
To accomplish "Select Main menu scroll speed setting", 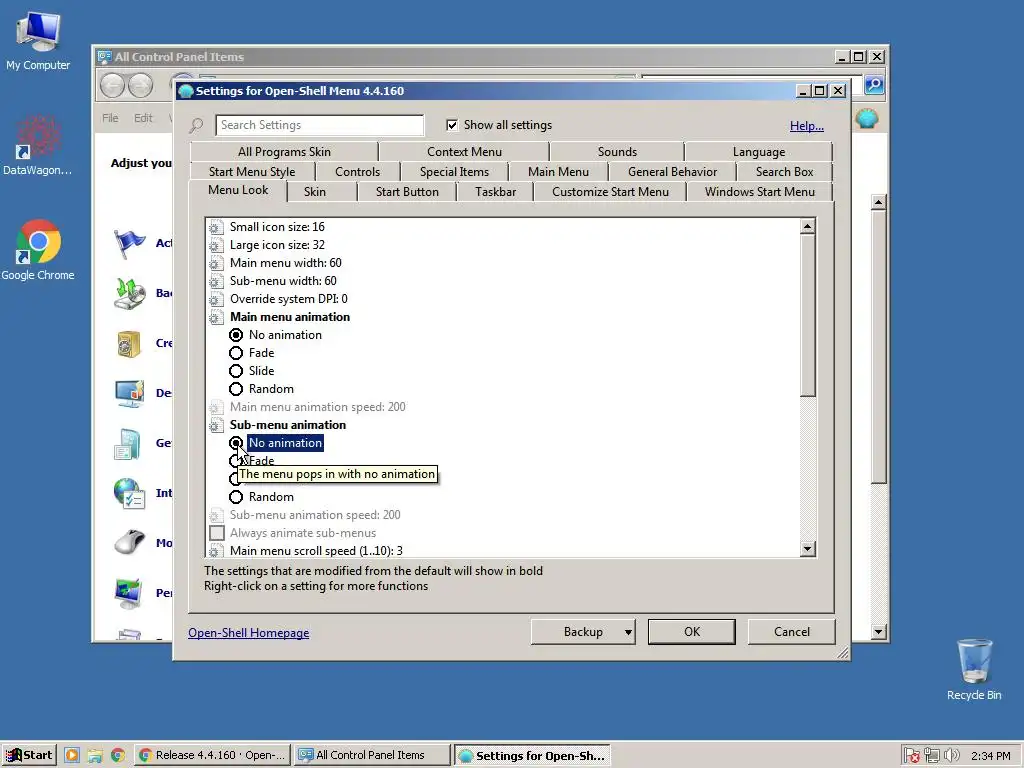I will [x=316, y=551].
